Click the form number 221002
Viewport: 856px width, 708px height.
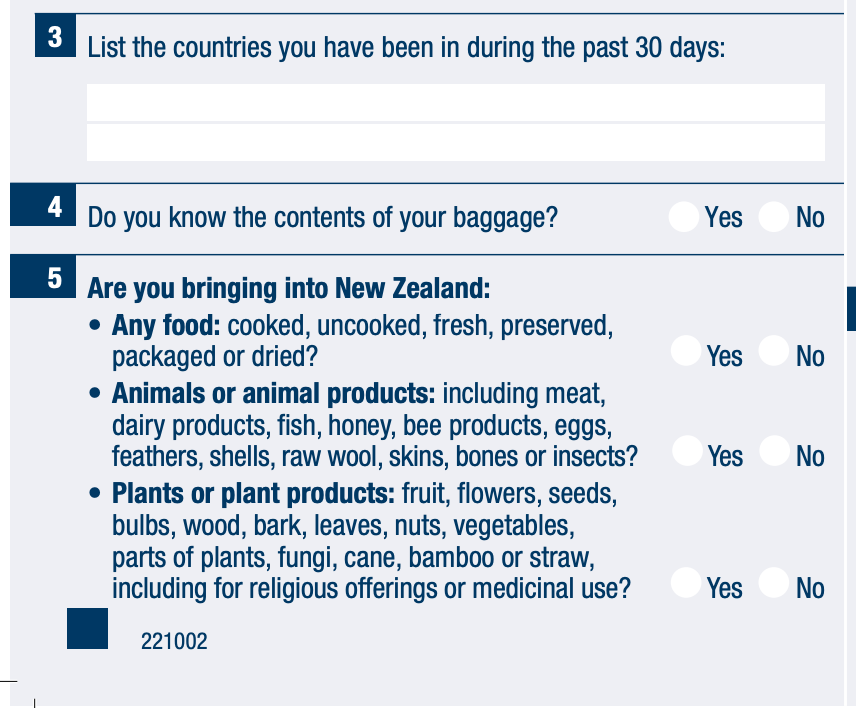point(174,641)
